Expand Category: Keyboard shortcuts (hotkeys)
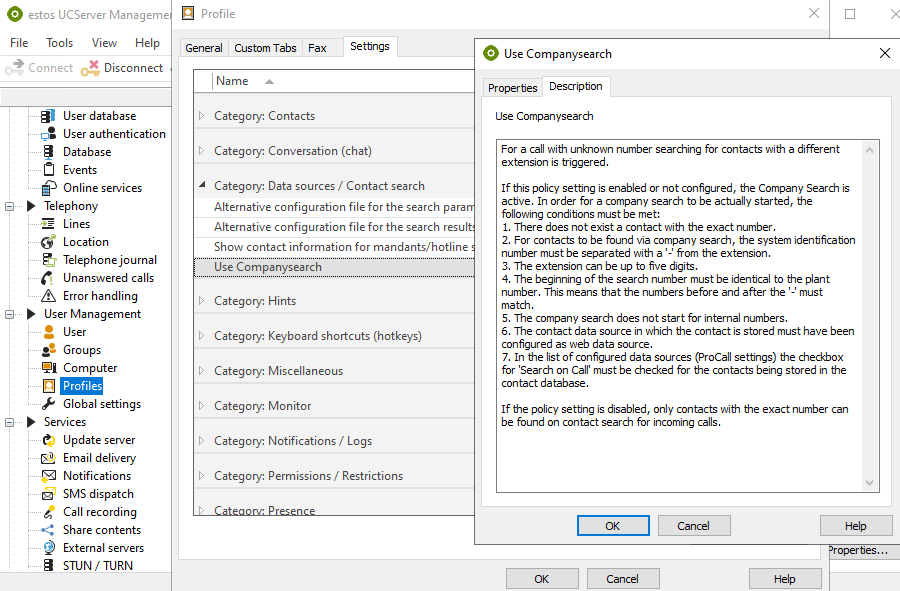The image size is (900, 591). [201, 336]
